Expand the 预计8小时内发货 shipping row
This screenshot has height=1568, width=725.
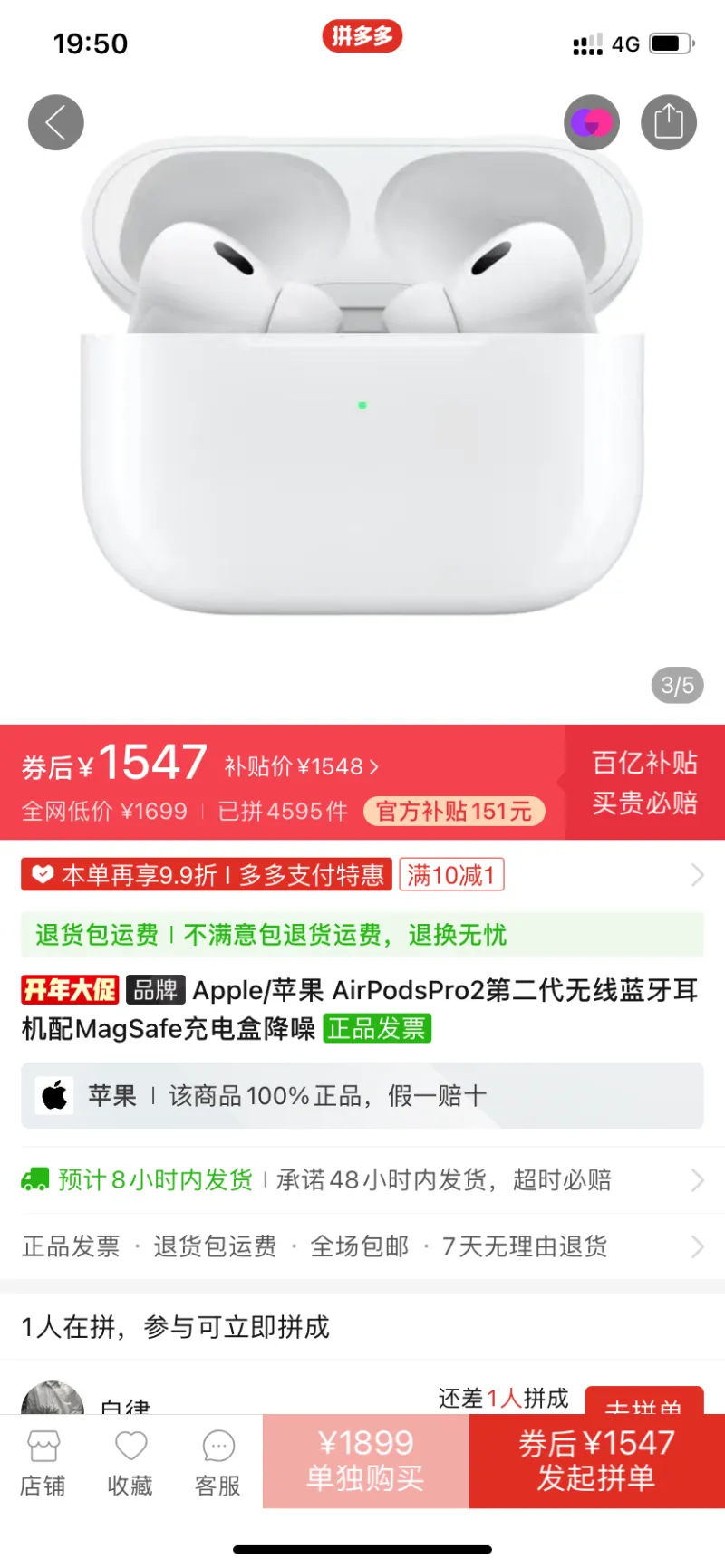(x=362, y=1179)
